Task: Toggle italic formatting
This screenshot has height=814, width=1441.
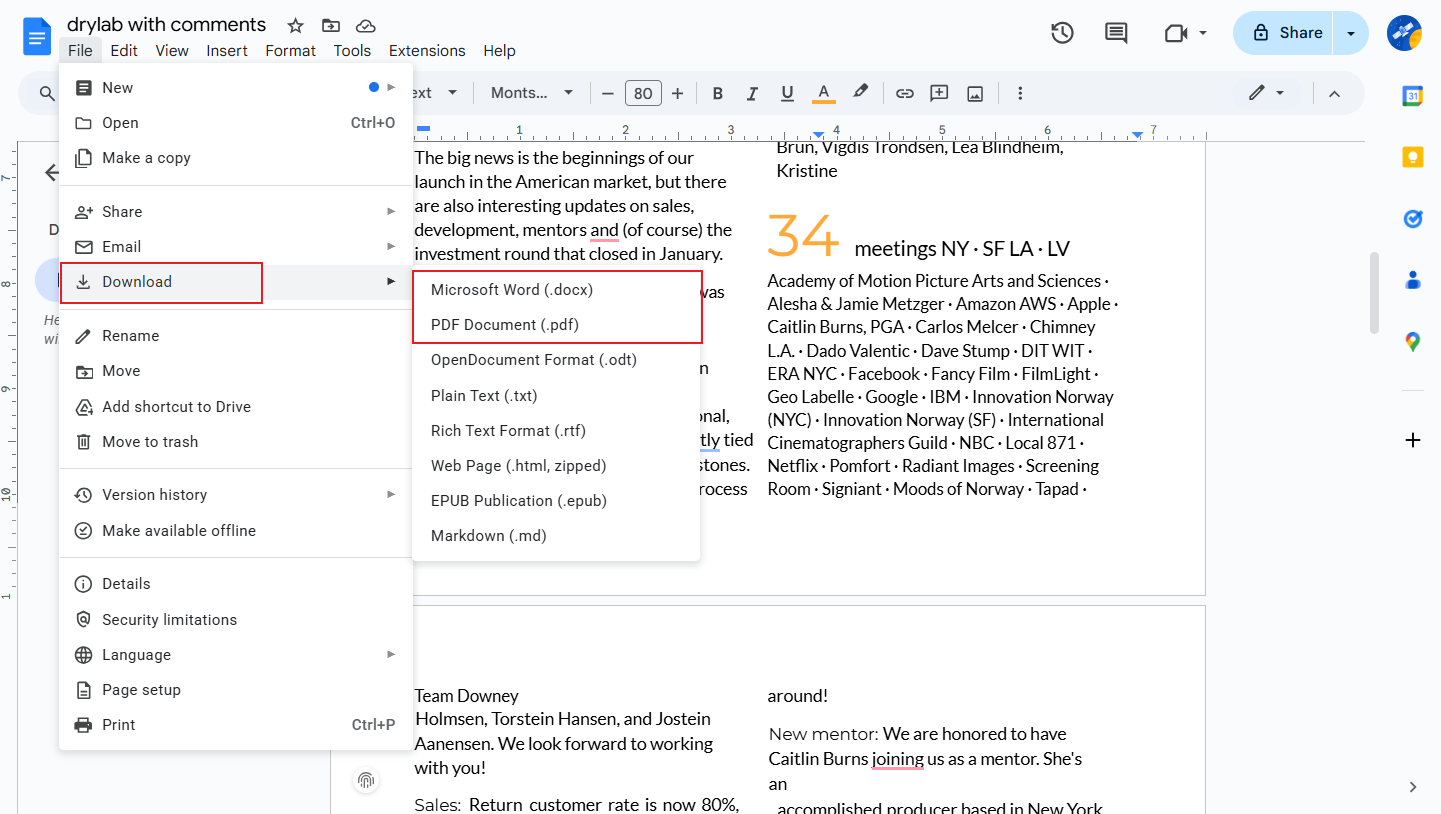Action: point(752,92)
